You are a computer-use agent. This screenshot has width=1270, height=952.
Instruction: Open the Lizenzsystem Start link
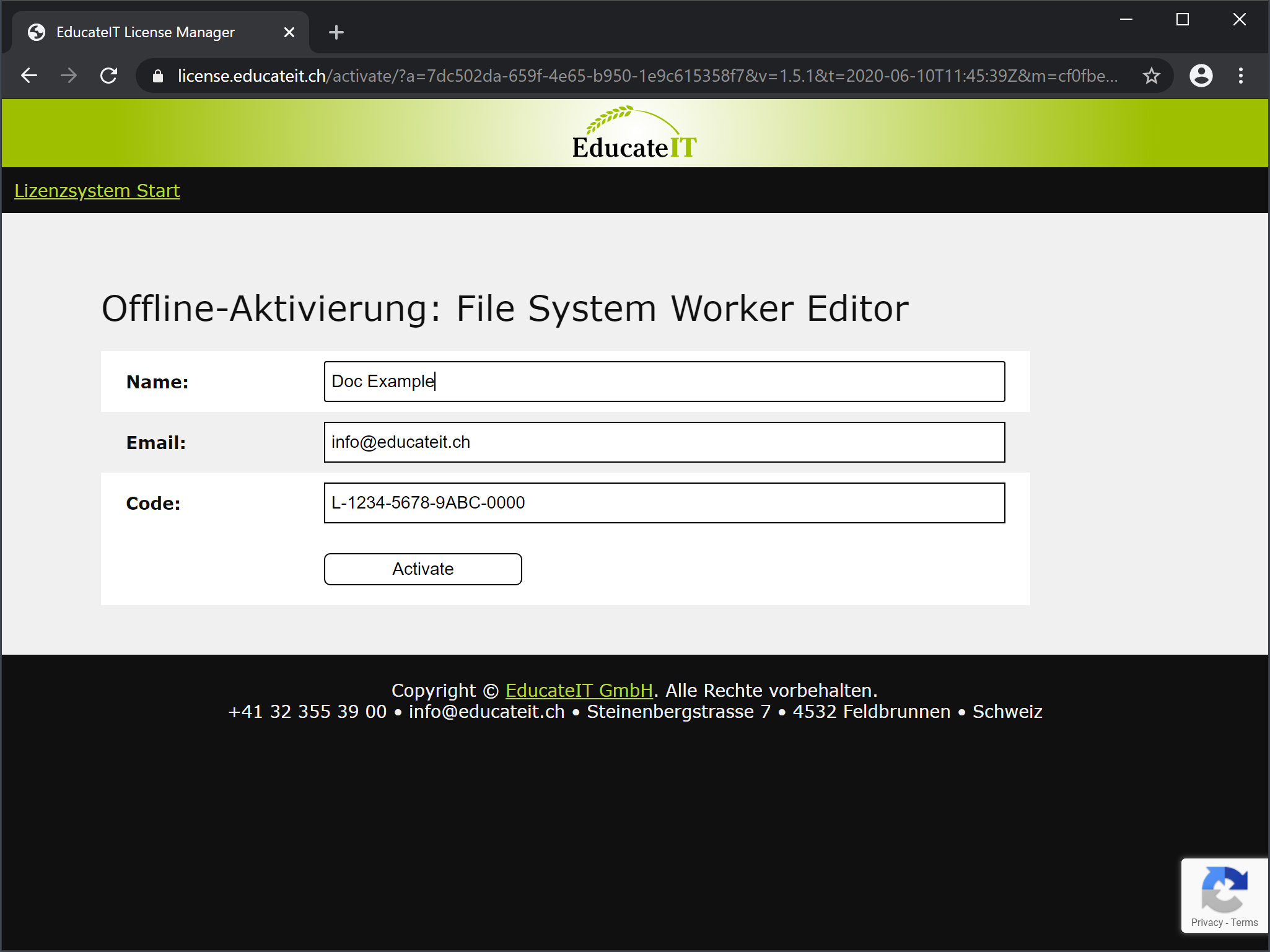tap(97, 191)
